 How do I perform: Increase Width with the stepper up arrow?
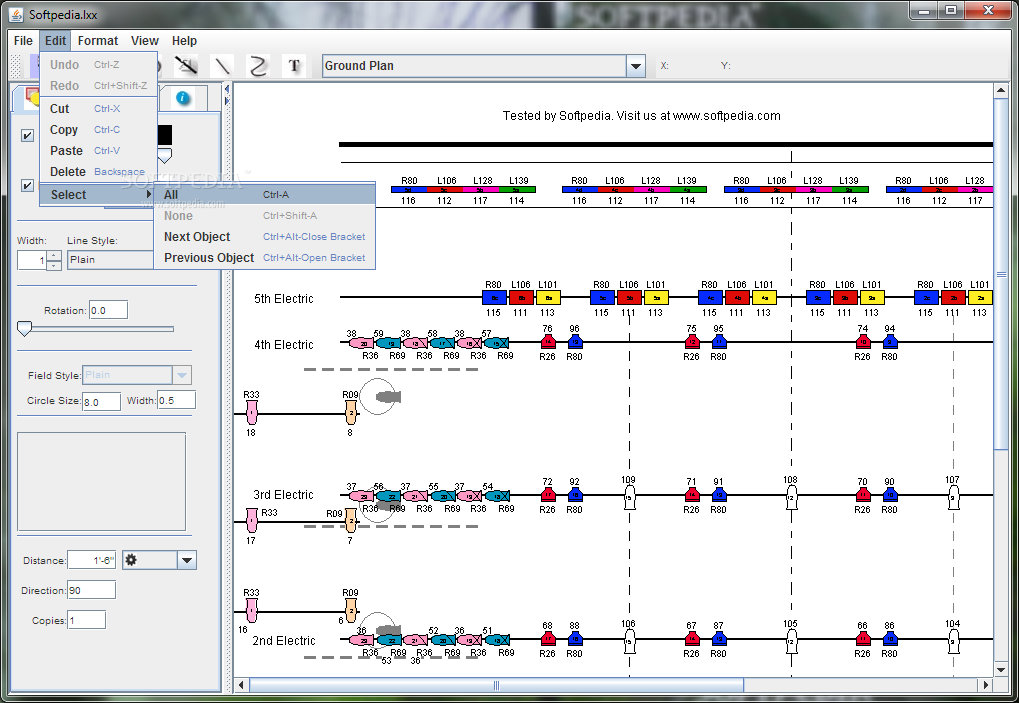point(54,255)
